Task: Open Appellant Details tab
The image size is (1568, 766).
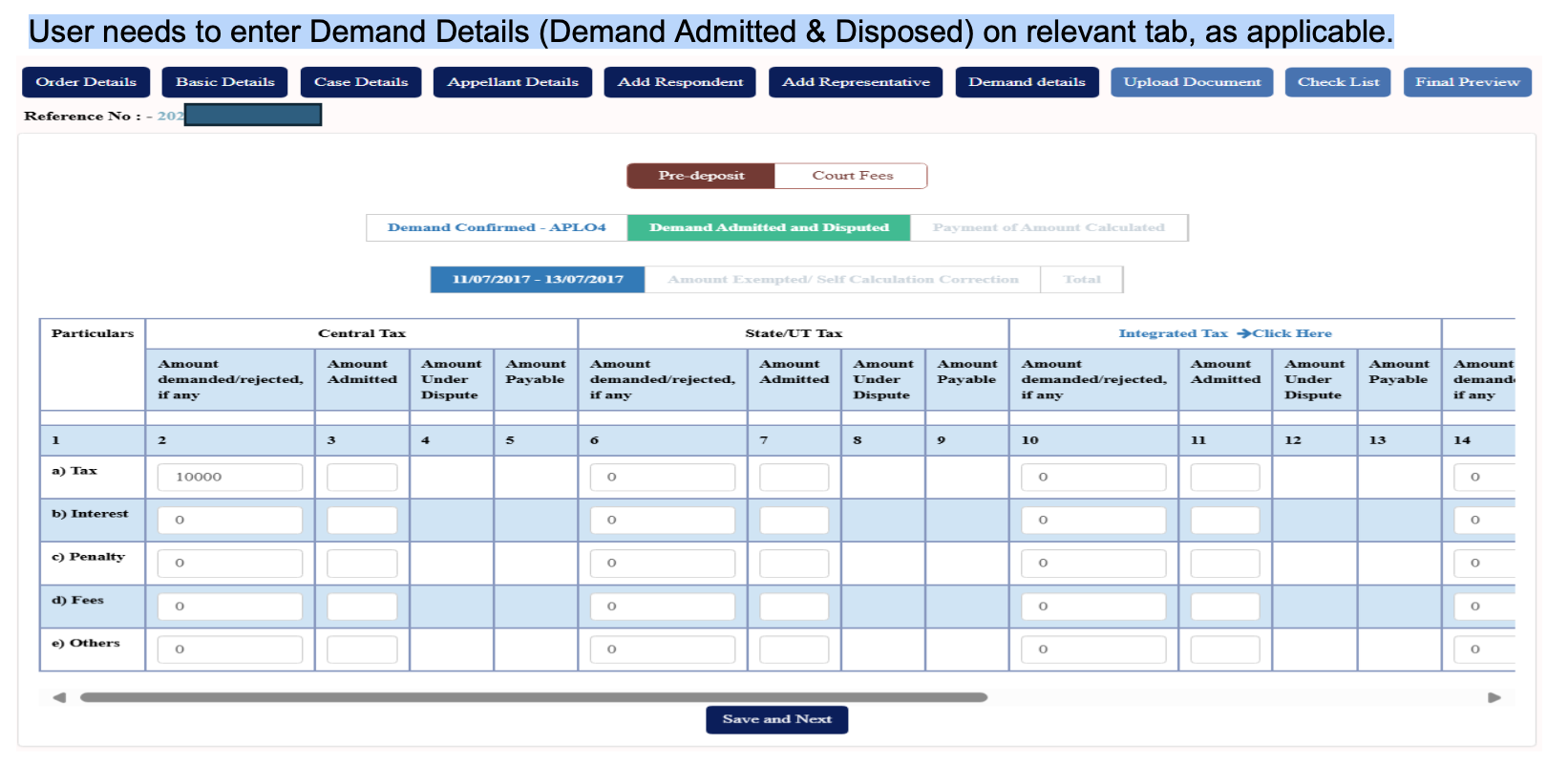Action: [x=513, y=82]
